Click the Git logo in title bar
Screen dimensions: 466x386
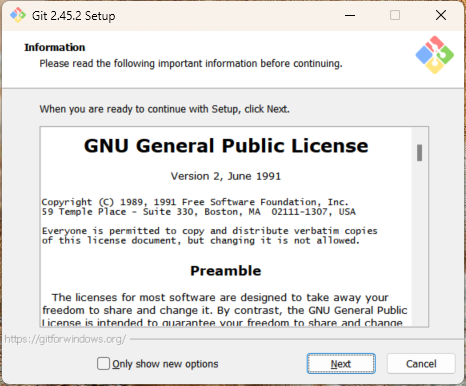point(18,15)
